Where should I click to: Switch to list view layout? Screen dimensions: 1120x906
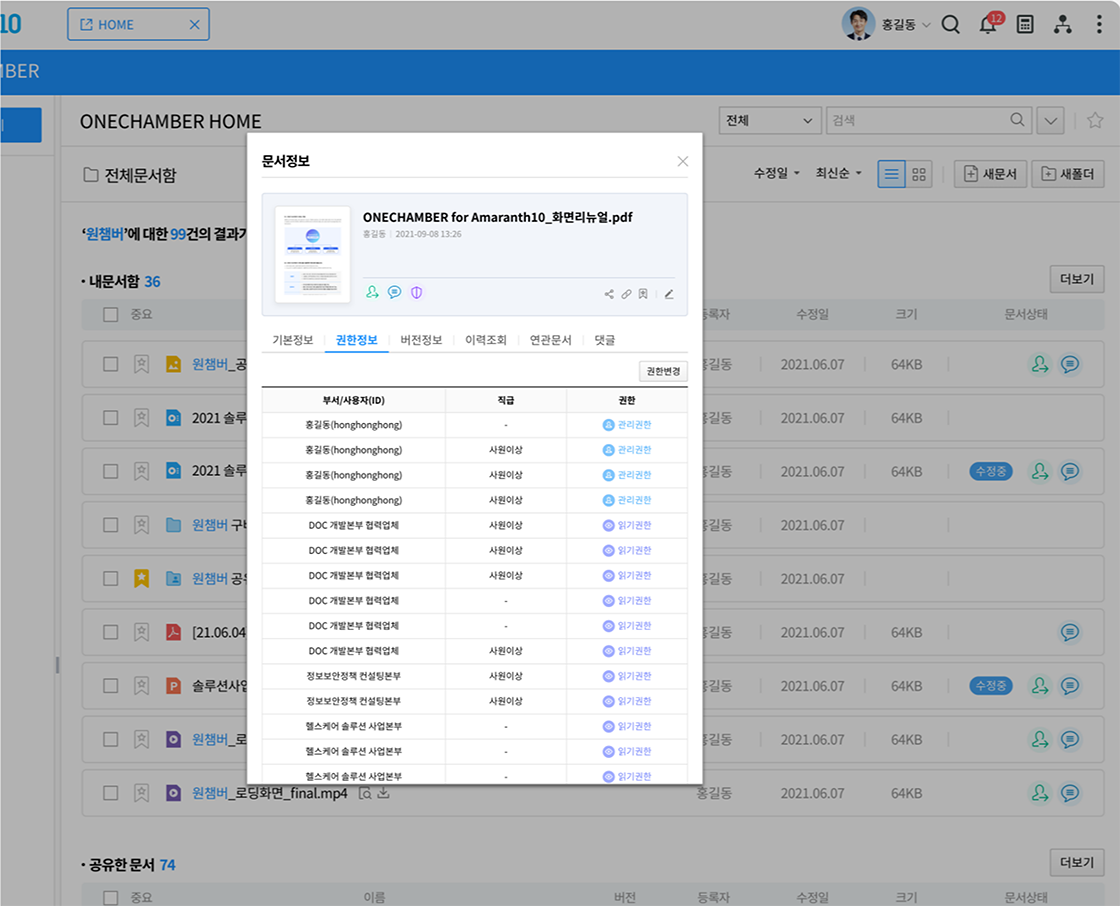tap(891, 174)
